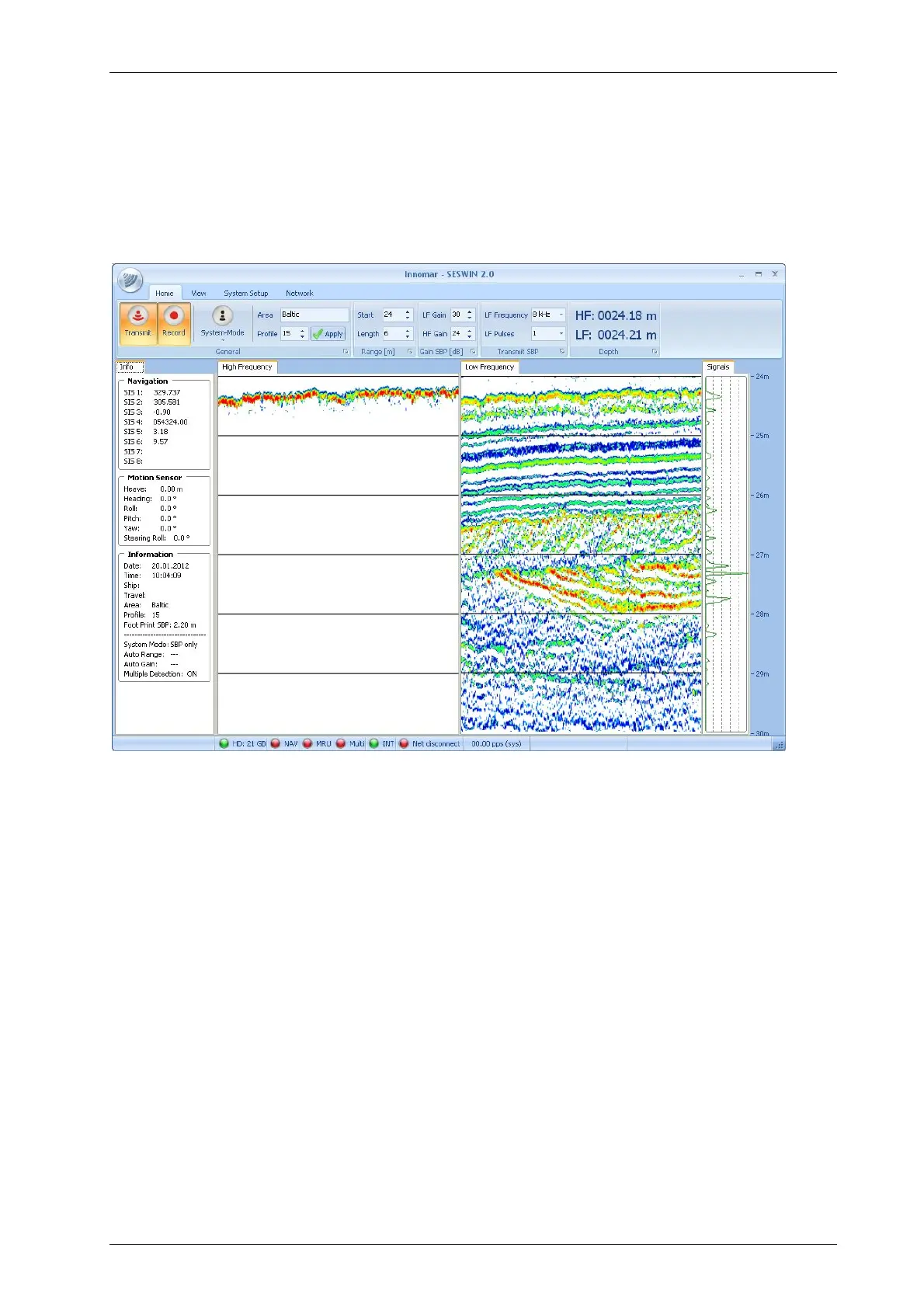
Task: Click the Length field showing 6
Action: tap(392, 334)
